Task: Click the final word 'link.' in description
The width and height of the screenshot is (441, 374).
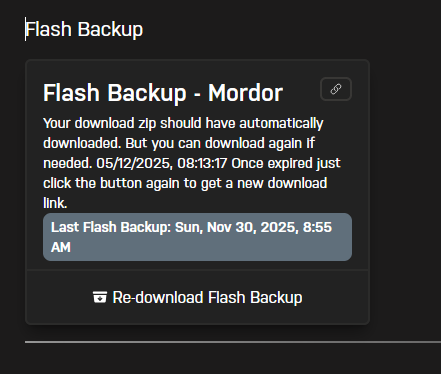Action: pyautogui.click(x=55, y=203)
